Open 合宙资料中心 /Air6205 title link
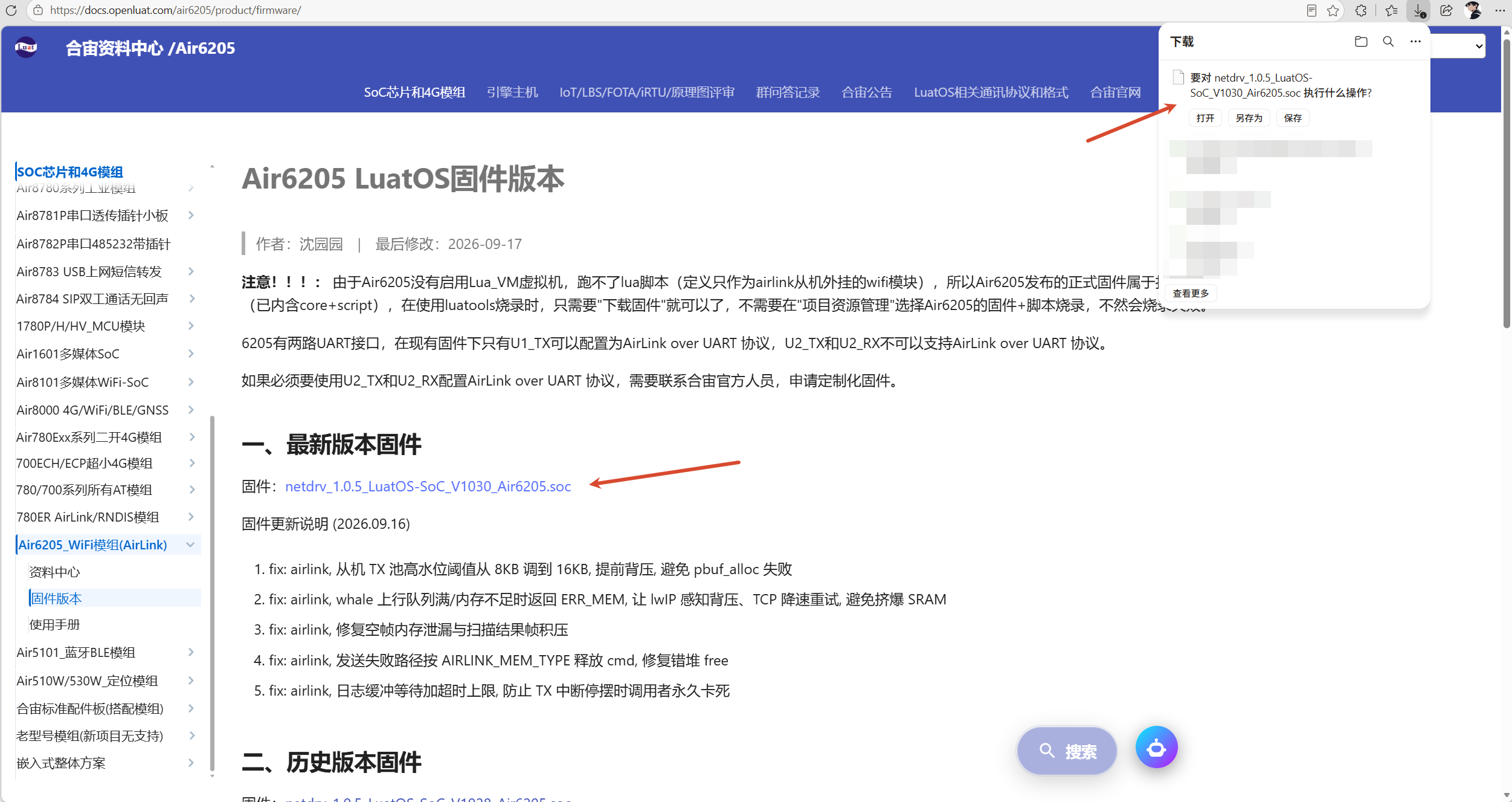The width and height of the screenshot is (1512, 802). point(150,48)
